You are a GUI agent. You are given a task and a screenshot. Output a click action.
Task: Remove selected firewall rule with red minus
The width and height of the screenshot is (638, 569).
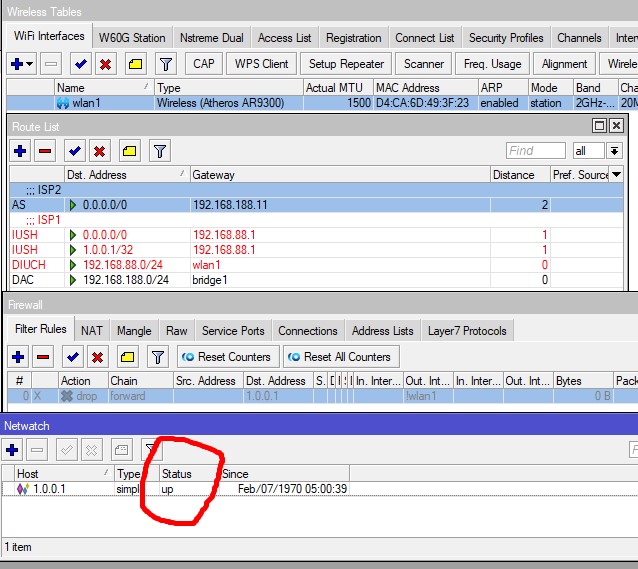(43, 357)
